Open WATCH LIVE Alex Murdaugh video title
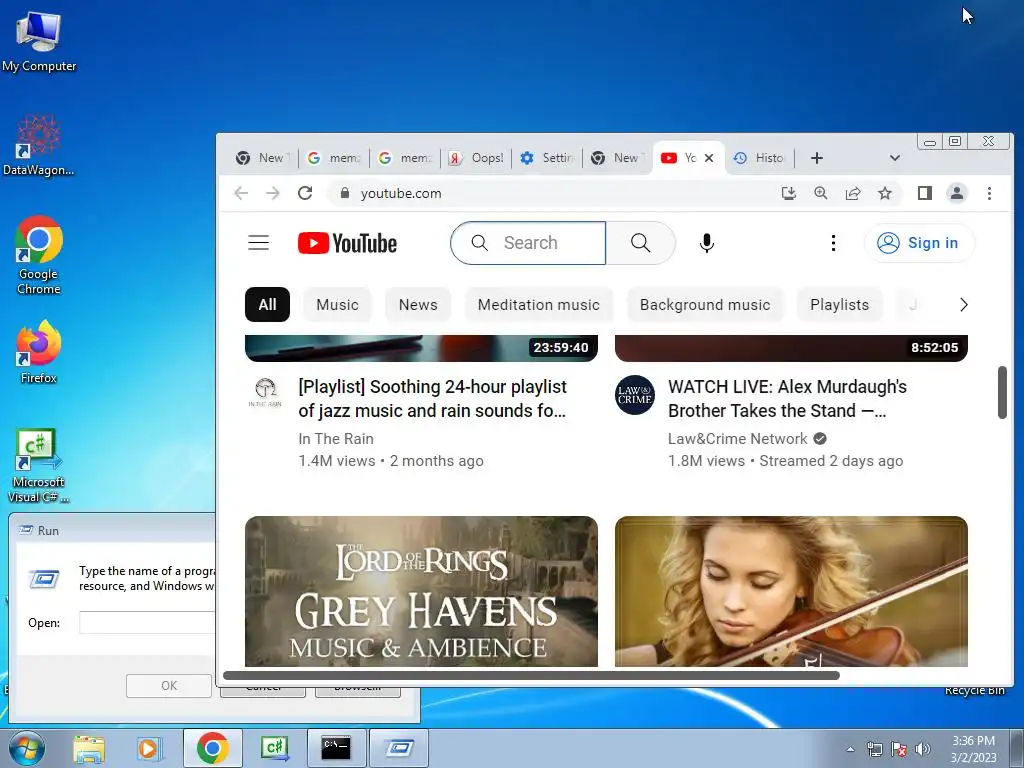The image size is (1024, 768). click(787, 398)
